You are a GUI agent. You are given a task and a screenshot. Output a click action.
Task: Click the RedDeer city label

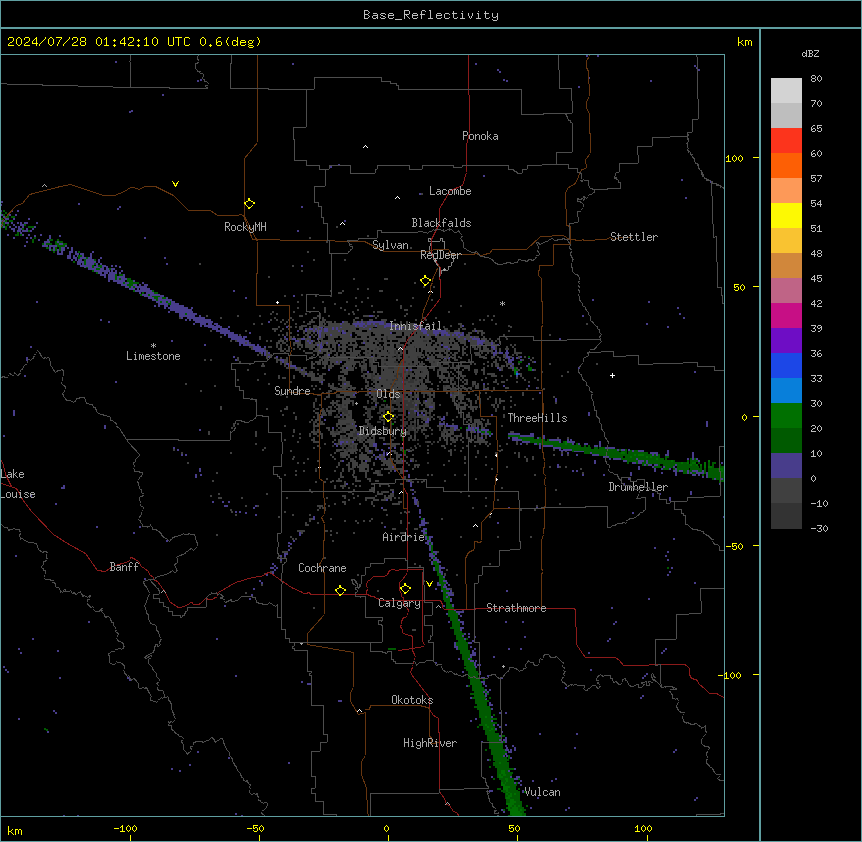(x=440, y=255)
